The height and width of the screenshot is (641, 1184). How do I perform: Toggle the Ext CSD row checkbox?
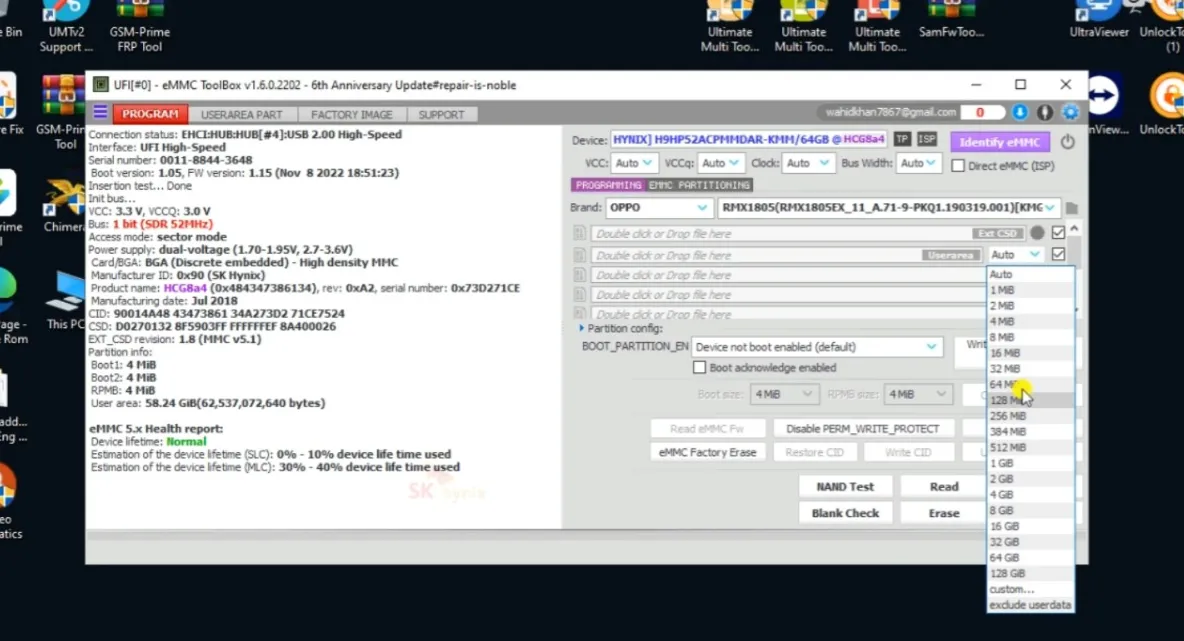[1058, 233]
